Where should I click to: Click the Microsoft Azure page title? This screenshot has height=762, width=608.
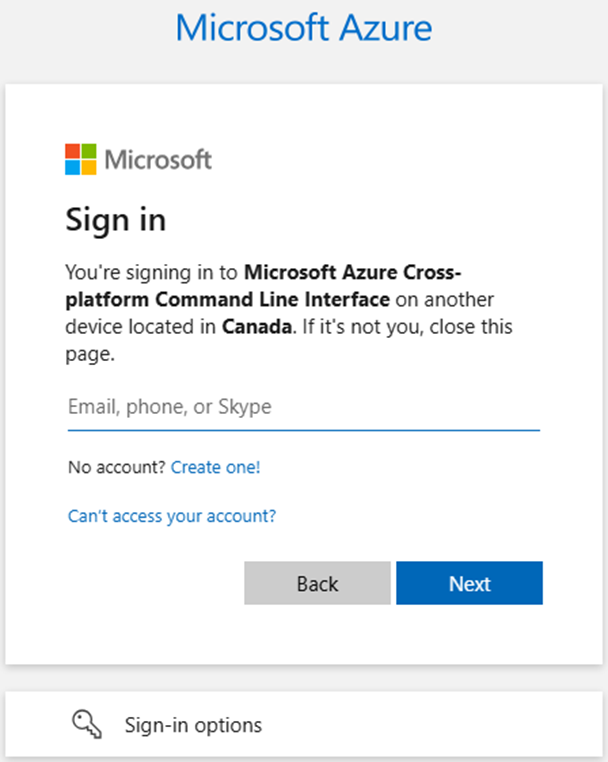pos(303,27)
